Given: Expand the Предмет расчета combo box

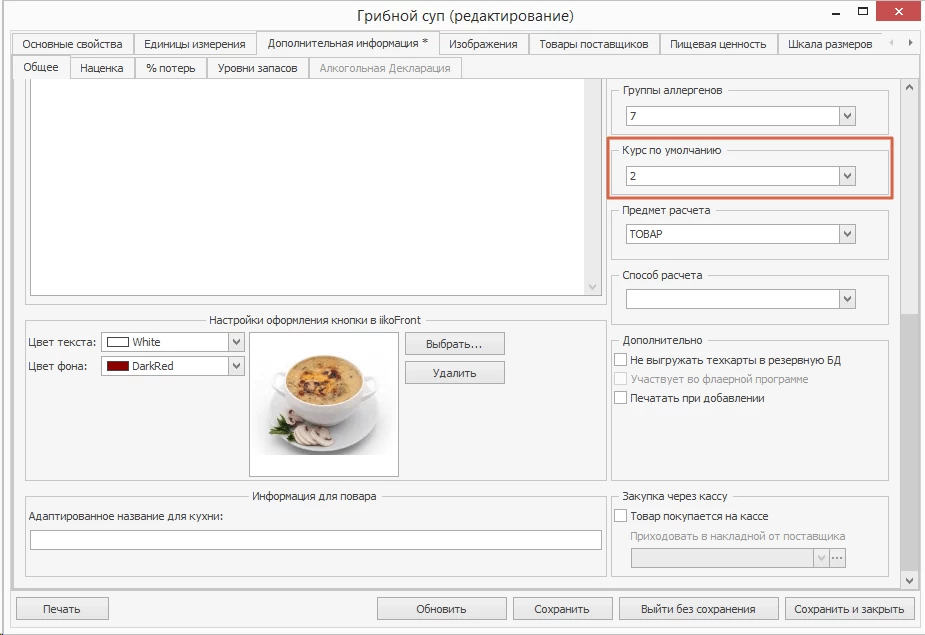Looking at the screenshot, I should tap(847, 234).
